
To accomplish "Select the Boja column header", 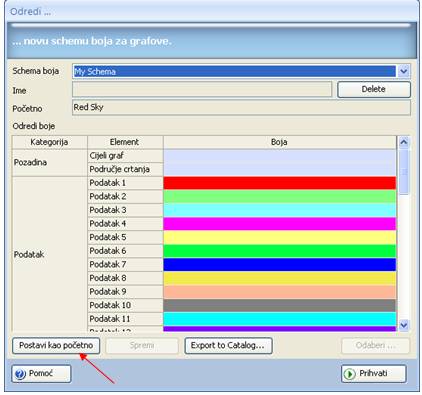I will (280, 142).
